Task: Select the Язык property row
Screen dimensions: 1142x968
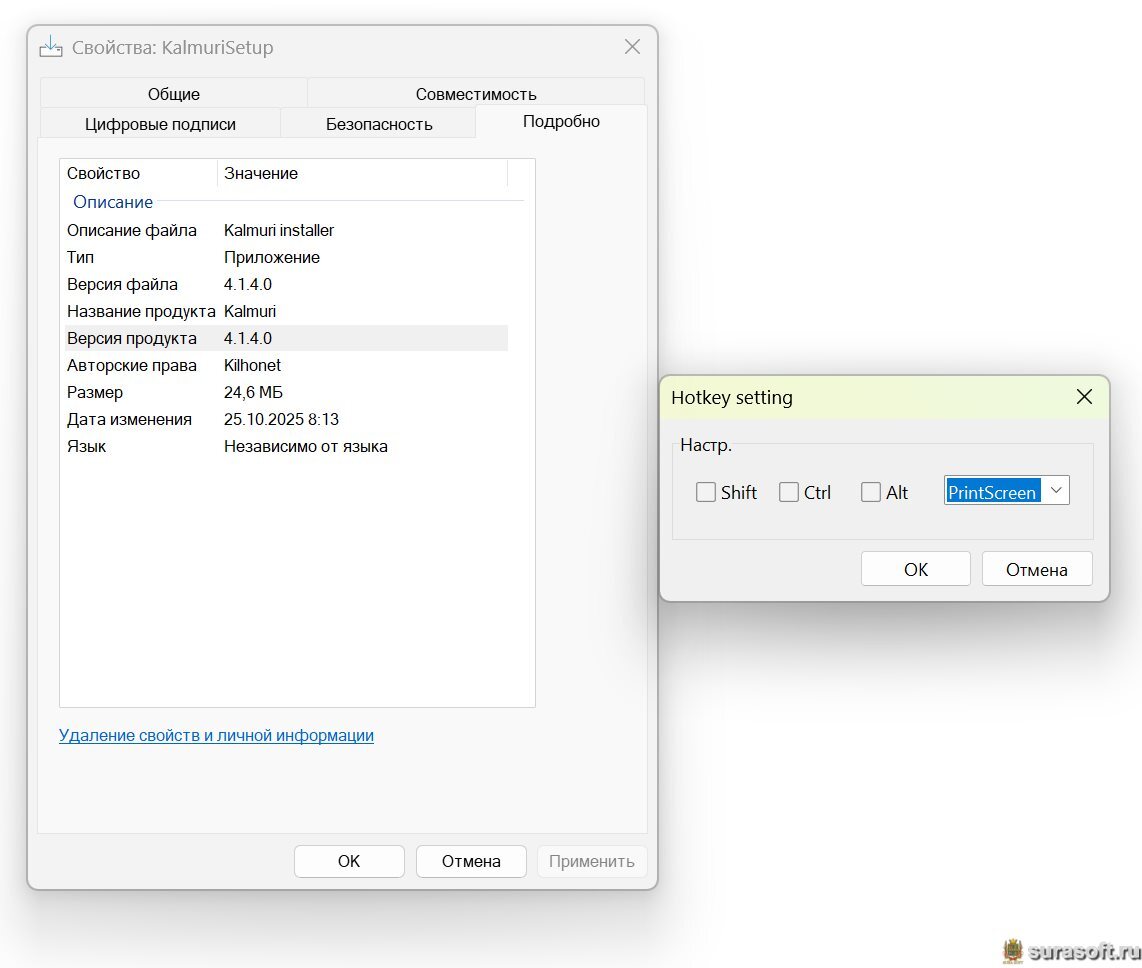Action: click(286, 446)
